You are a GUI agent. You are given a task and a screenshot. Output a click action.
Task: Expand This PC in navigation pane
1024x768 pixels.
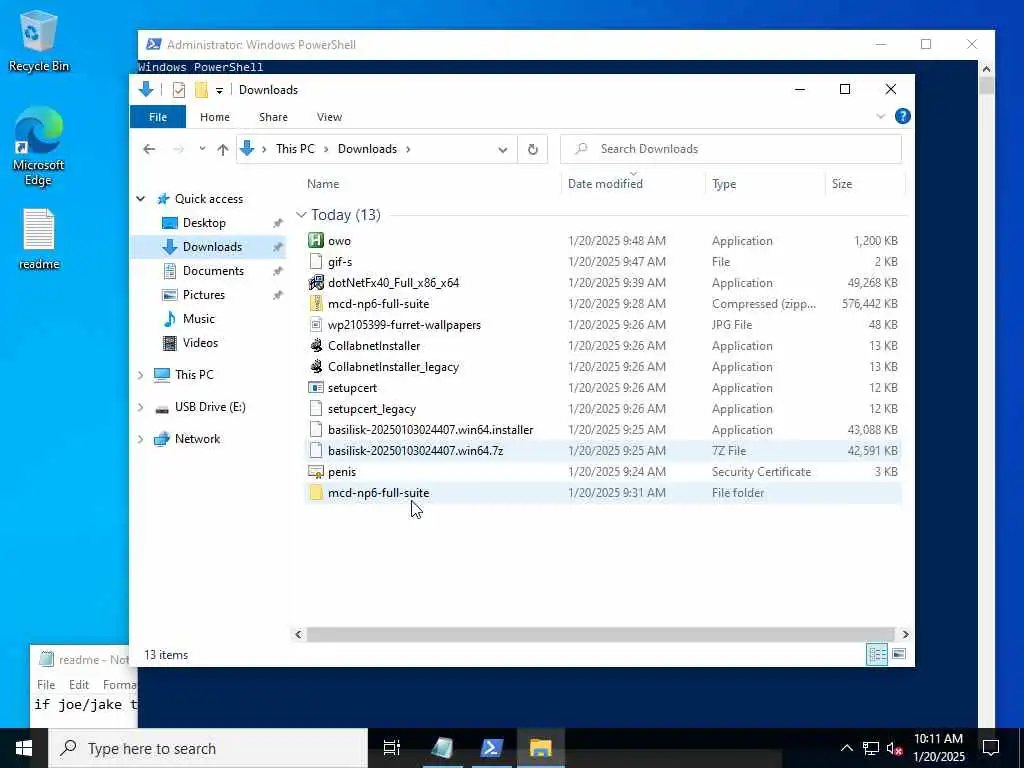click(x=140, y=375)
